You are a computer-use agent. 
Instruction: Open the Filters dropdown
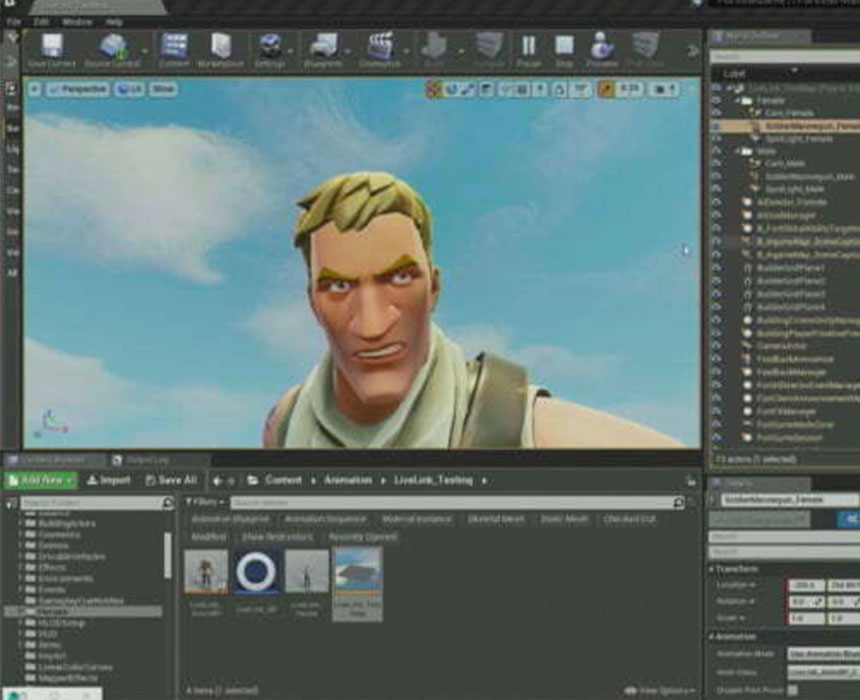tap(205, 502)
